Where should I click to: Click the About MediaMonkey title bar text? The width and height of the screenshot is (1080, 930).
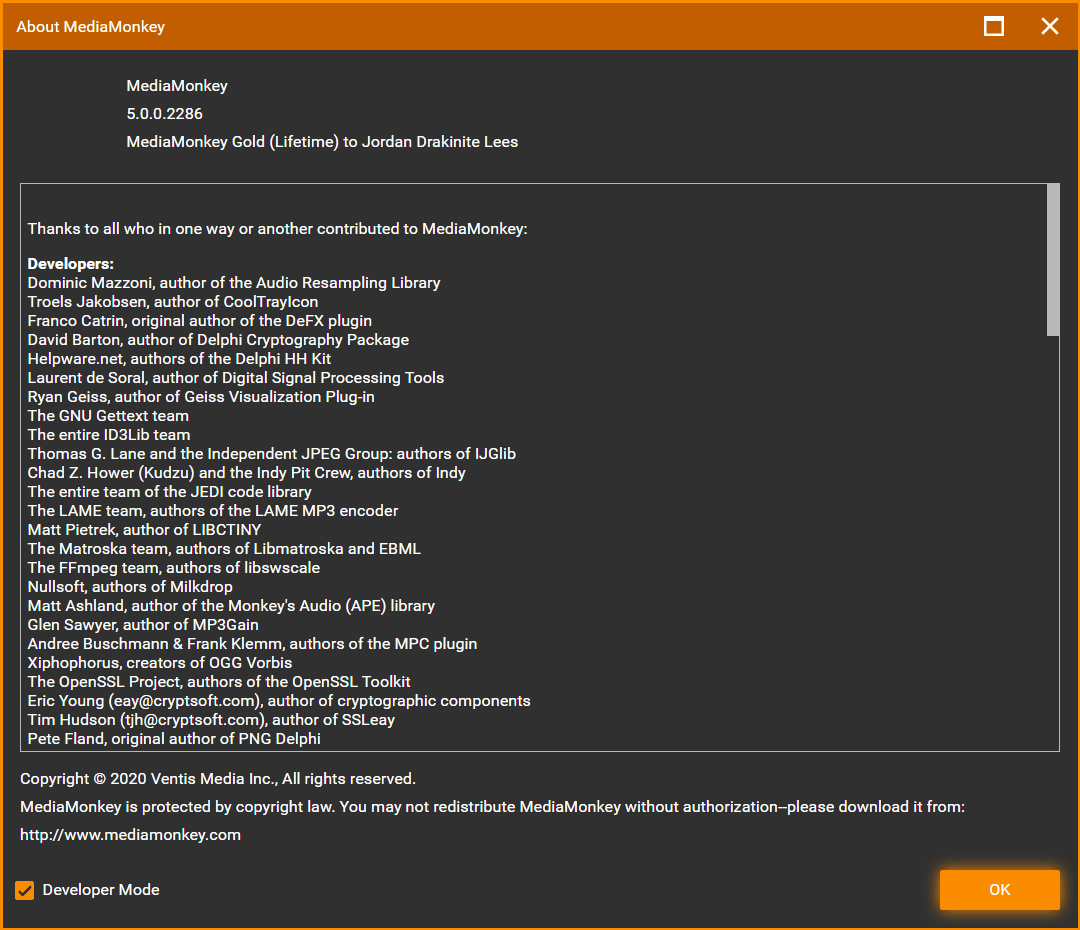click(90, 27)
